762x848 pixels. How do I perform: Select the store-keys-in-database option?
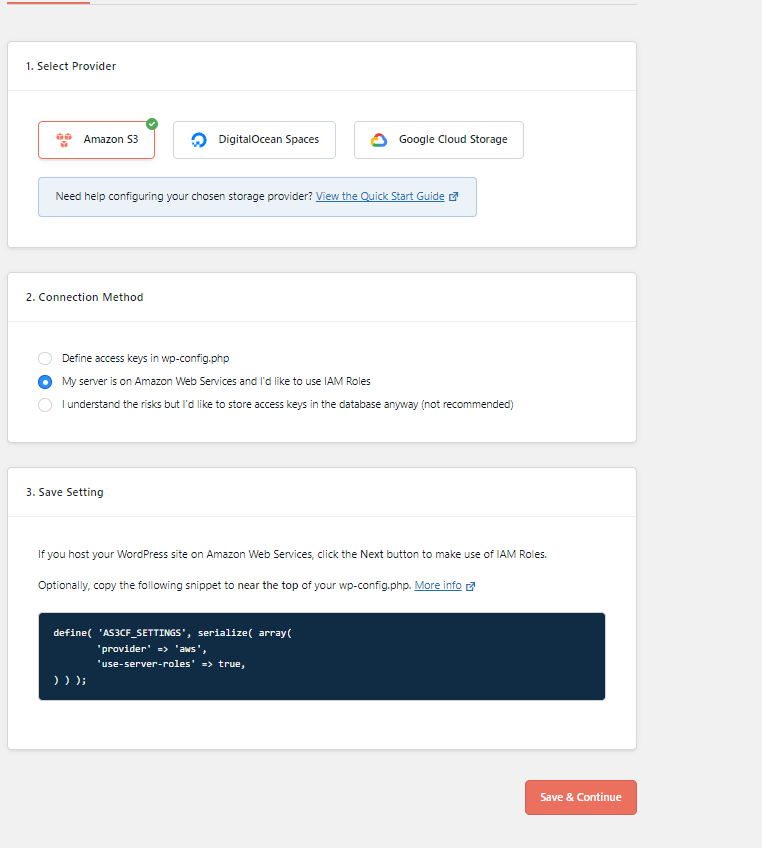[44, 404]
